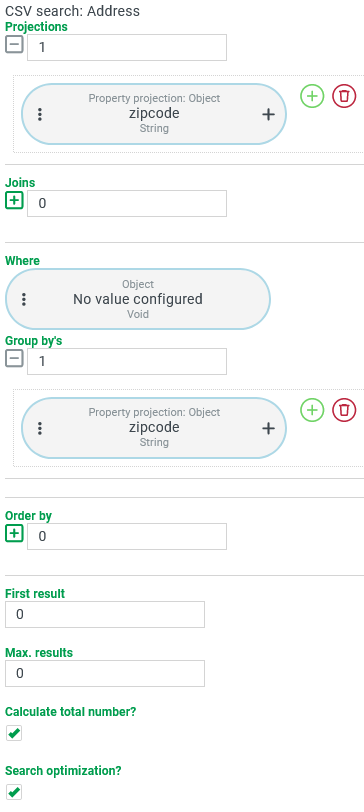Click plus sign inside Group by zipcode pill
This screenshot has width=364, height=812.
[x=268, y=428]
